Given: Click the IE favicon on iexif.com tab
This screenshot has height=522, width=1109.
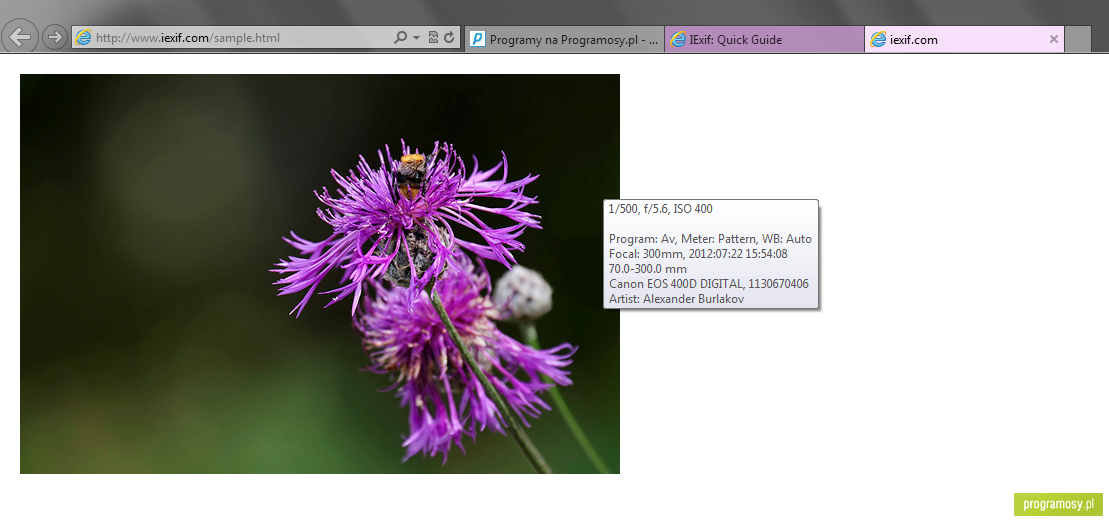Looking at the screenshot, I should [x=878, y=40].
